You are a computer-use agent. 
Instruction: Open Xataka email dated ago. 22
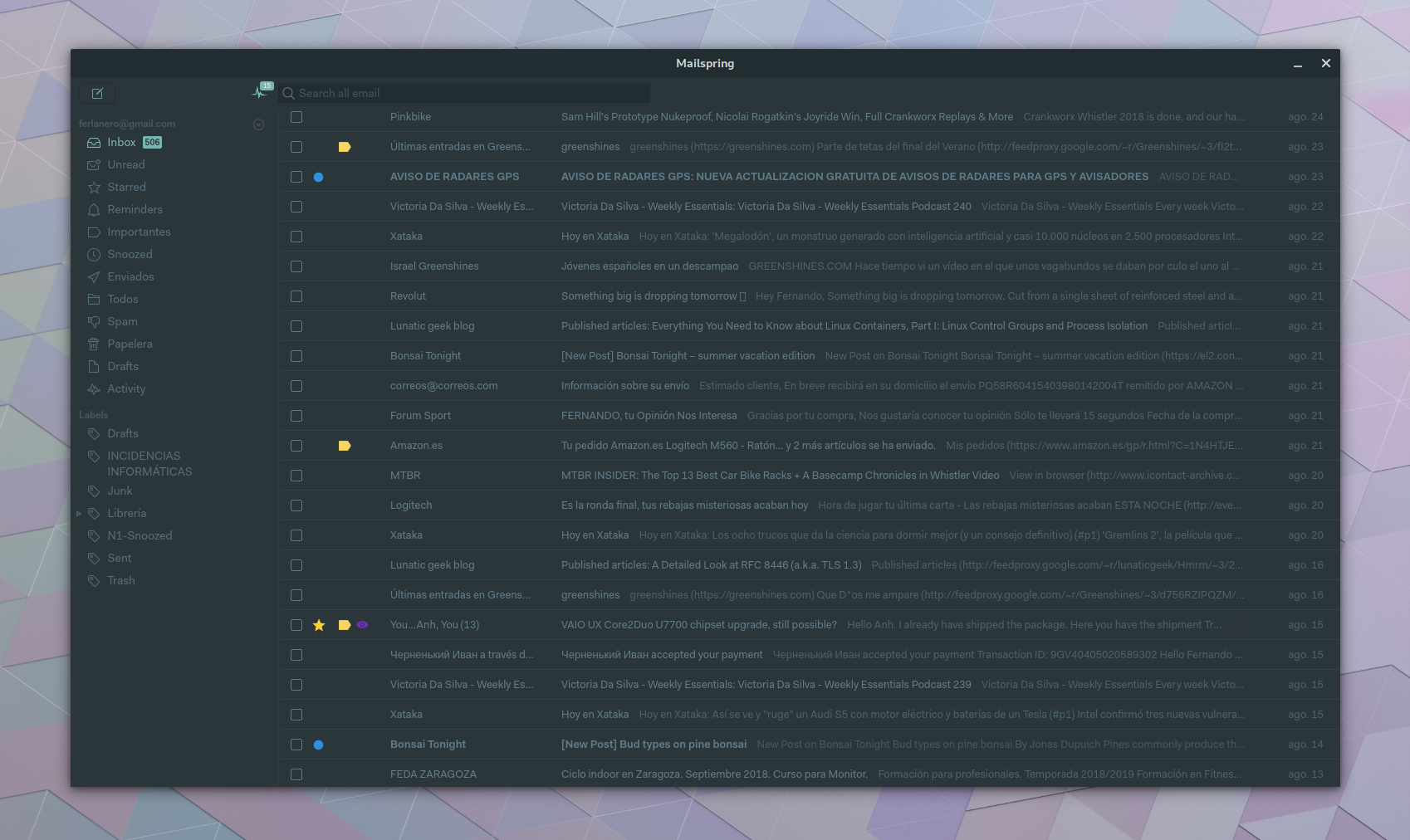(809, 237)
